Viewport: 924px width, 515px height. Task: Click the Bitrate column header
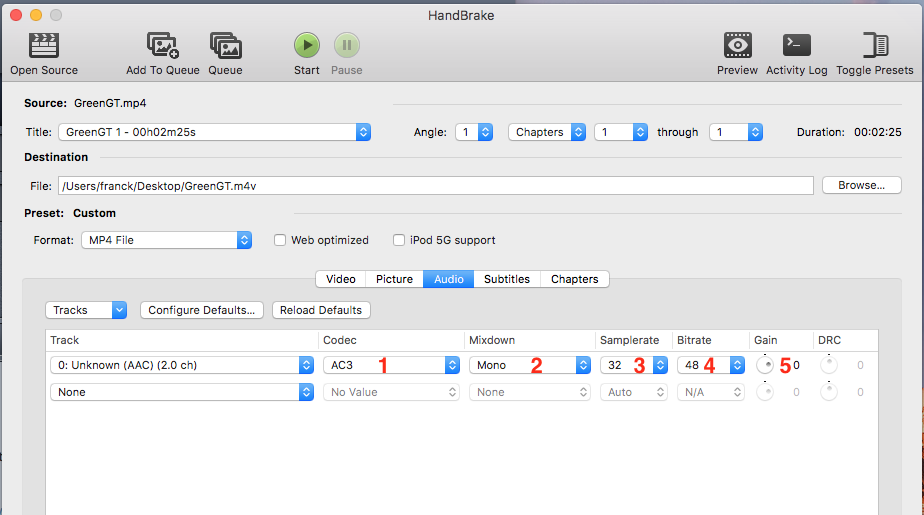[711, 340]
